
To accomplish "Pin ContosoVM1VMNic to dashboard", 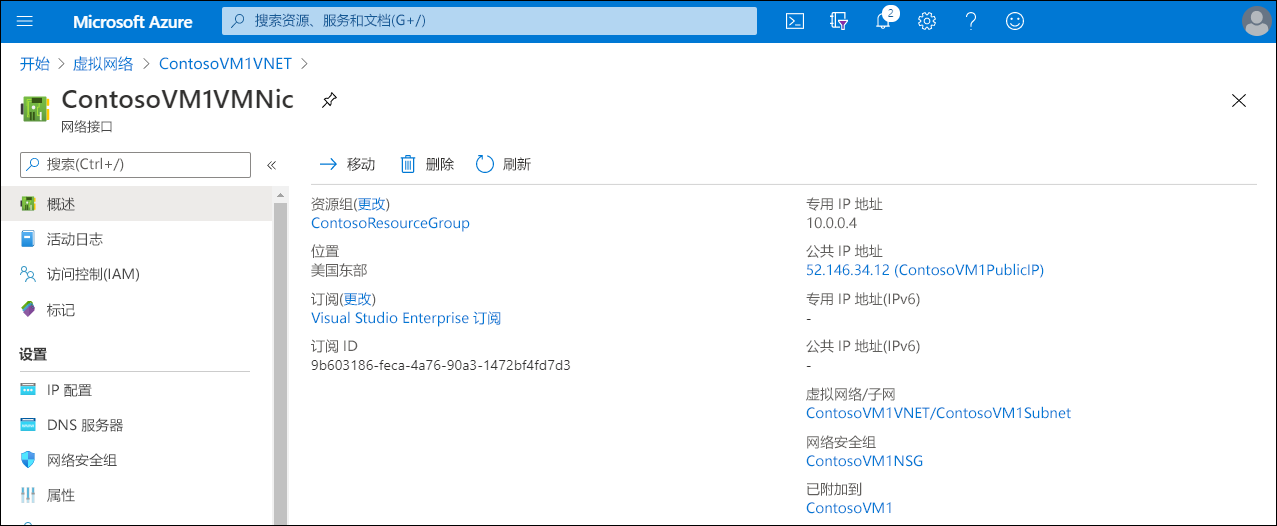I will coord(328,100).
